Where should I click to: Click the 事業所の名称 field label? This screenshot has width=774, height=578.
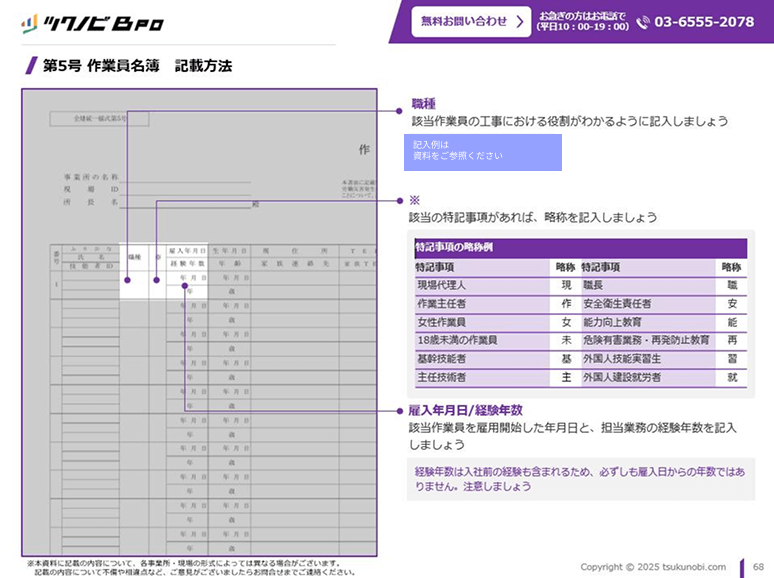point(91,177)
